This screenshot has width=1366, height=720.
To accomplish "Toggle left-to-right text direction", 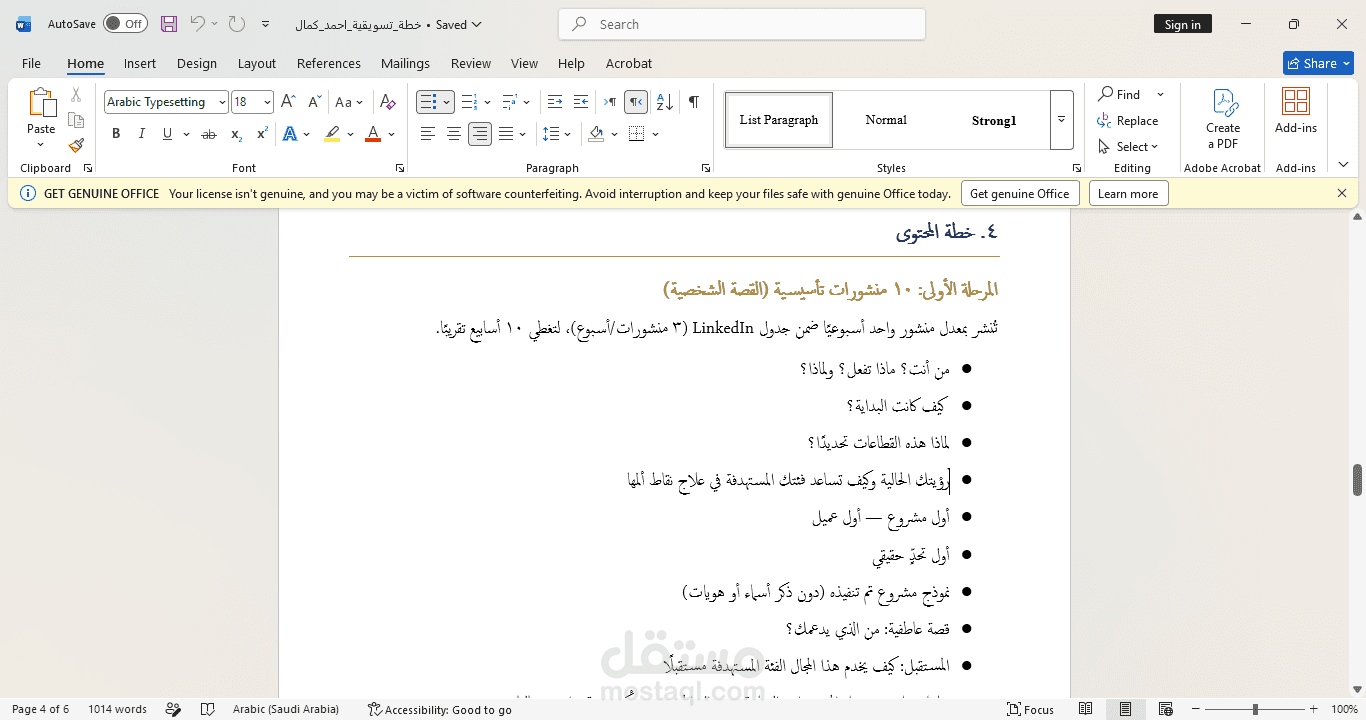I will pyautogui.click(x=610, y=102).
